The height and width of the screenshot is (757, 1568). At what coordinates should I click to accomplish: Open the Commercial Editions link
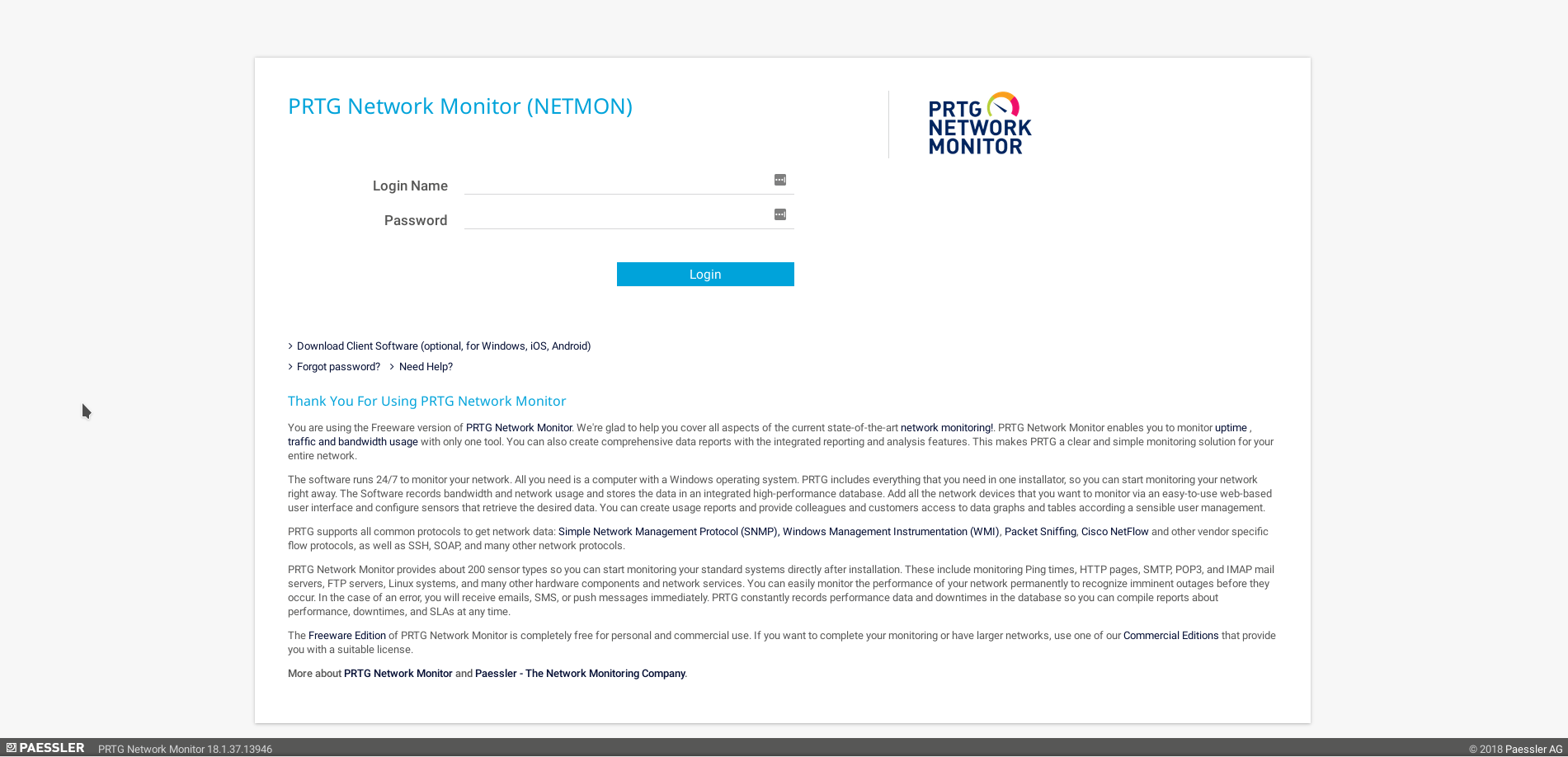click(1170, 636)
